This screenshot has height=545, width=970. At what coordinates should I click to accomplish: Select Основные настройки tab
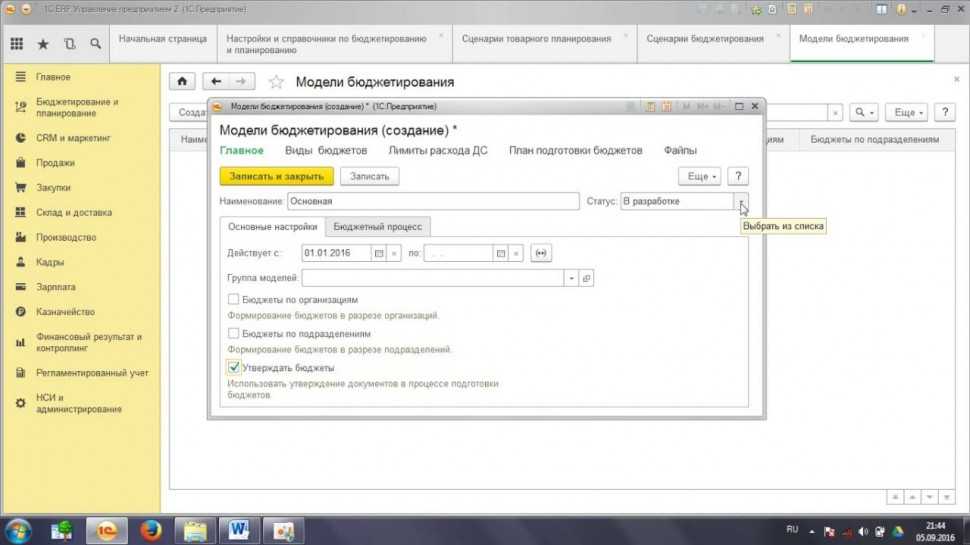click(x=272, y=226)
